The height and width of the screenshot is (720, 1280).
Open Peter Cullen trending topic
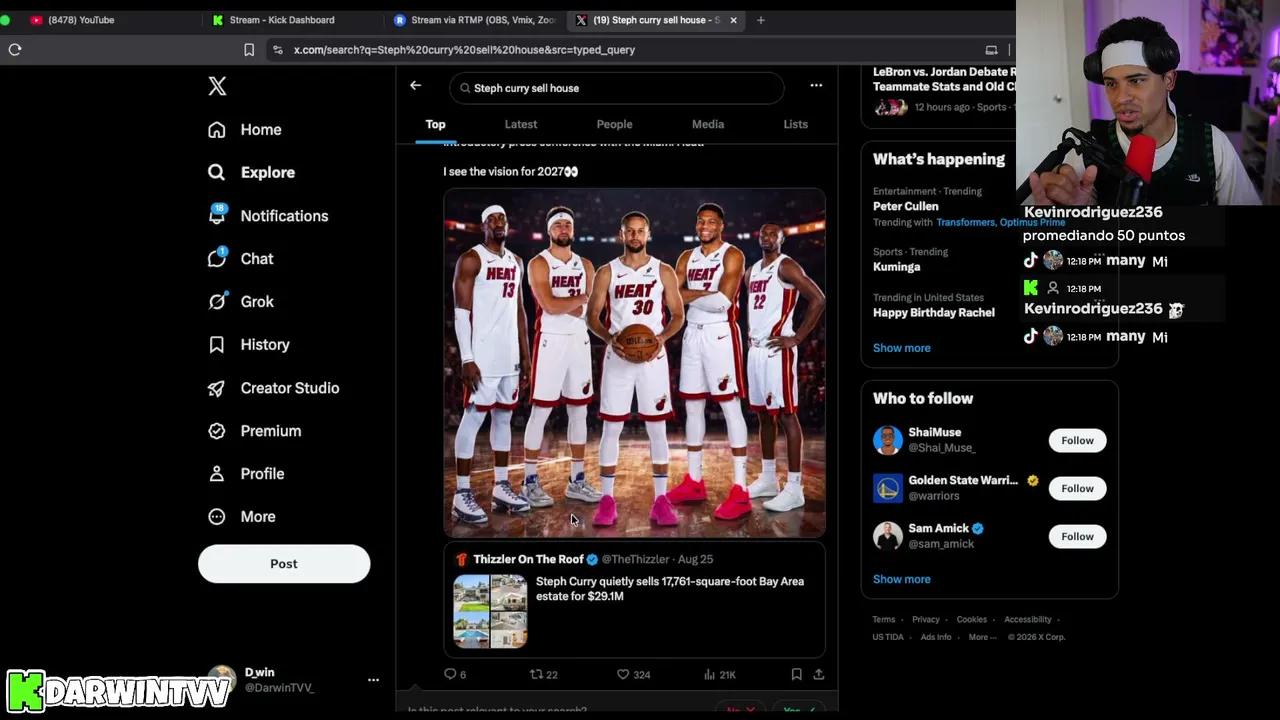point(905,206)
